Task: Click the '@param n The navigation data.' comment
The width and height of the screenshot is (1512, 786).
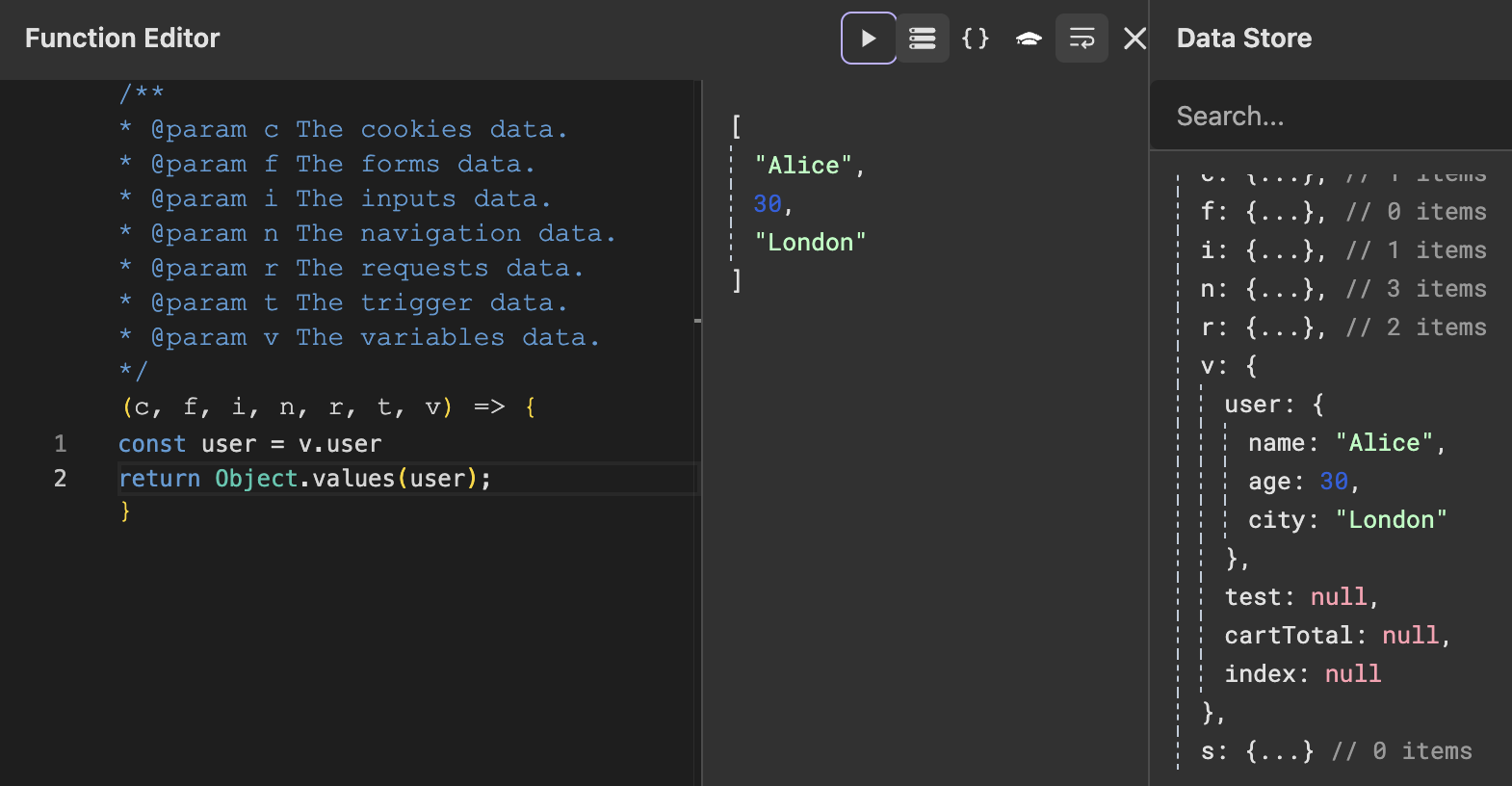Action: point(367,233)
